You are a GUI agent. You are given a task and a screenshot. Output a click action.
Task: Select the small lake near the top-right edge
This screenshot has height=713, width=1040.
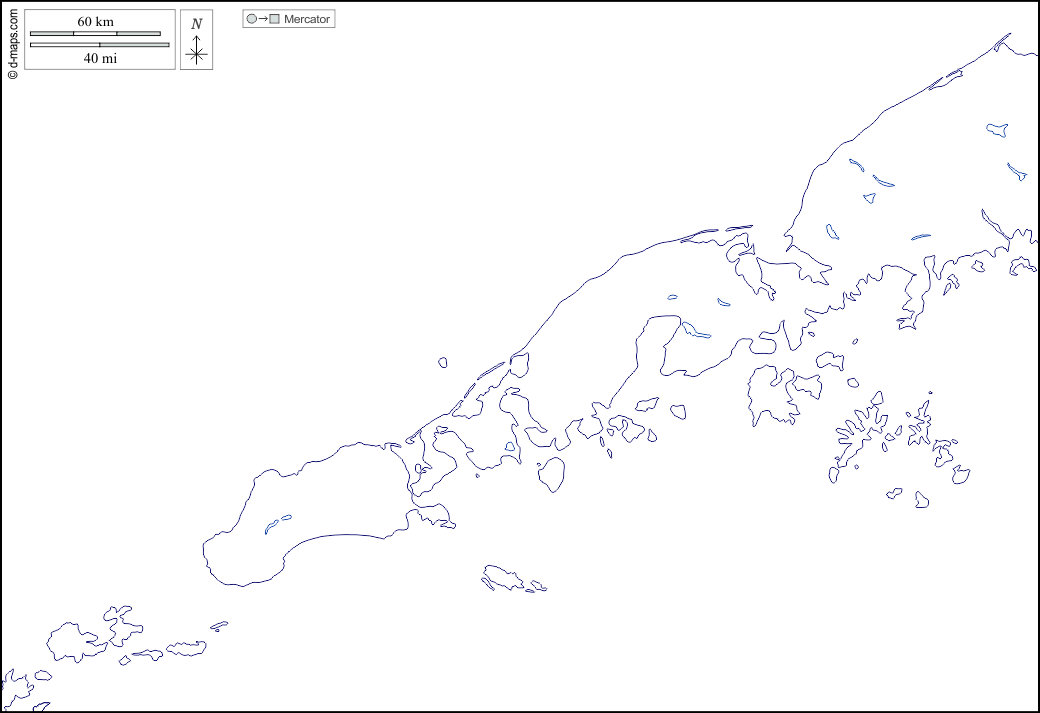(x=997, y=129)
